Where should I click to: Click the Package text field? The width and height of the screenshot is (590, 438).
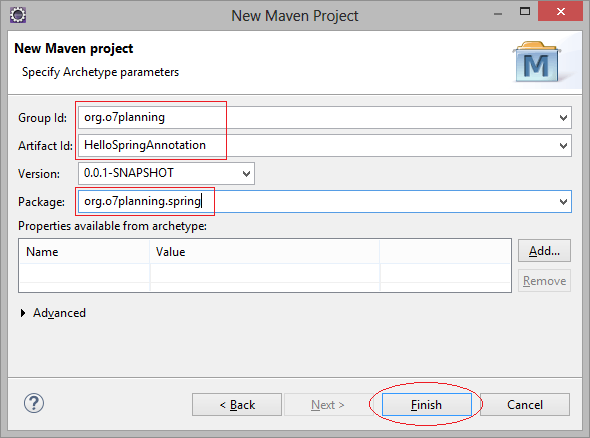324,201
